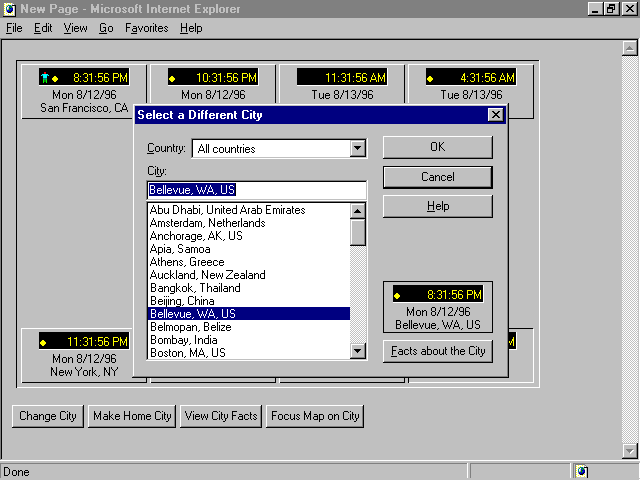
Task: Click the Internet Explorer icon in title bar
Action: point(9,9)
